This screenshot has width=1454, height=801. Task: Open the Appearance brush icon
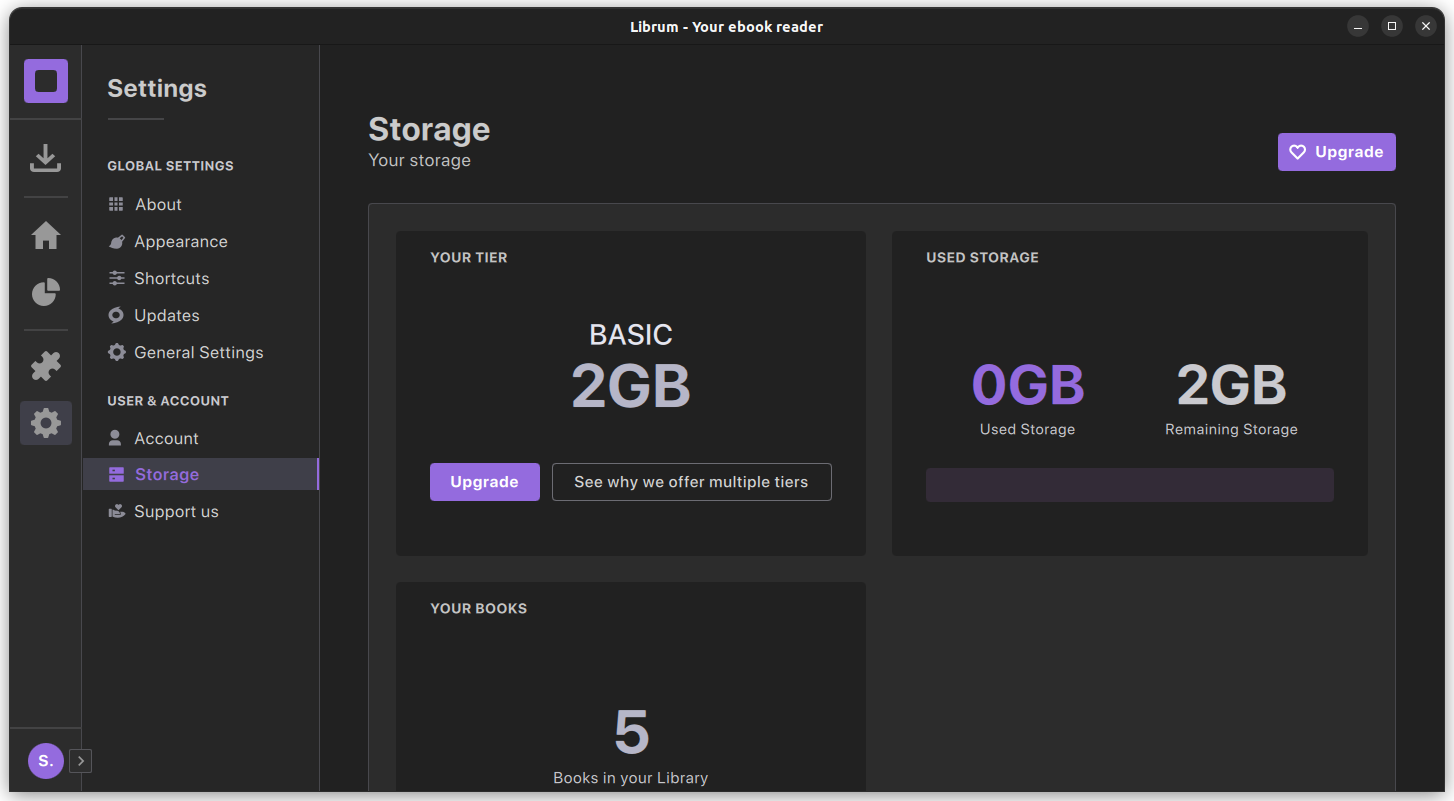coord(116,241)
